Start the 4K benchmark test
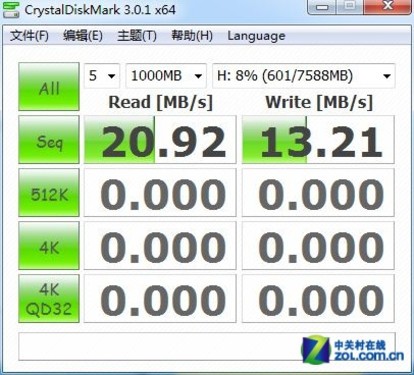Screen dimensions: 414x375 click(x=49, y=245)
